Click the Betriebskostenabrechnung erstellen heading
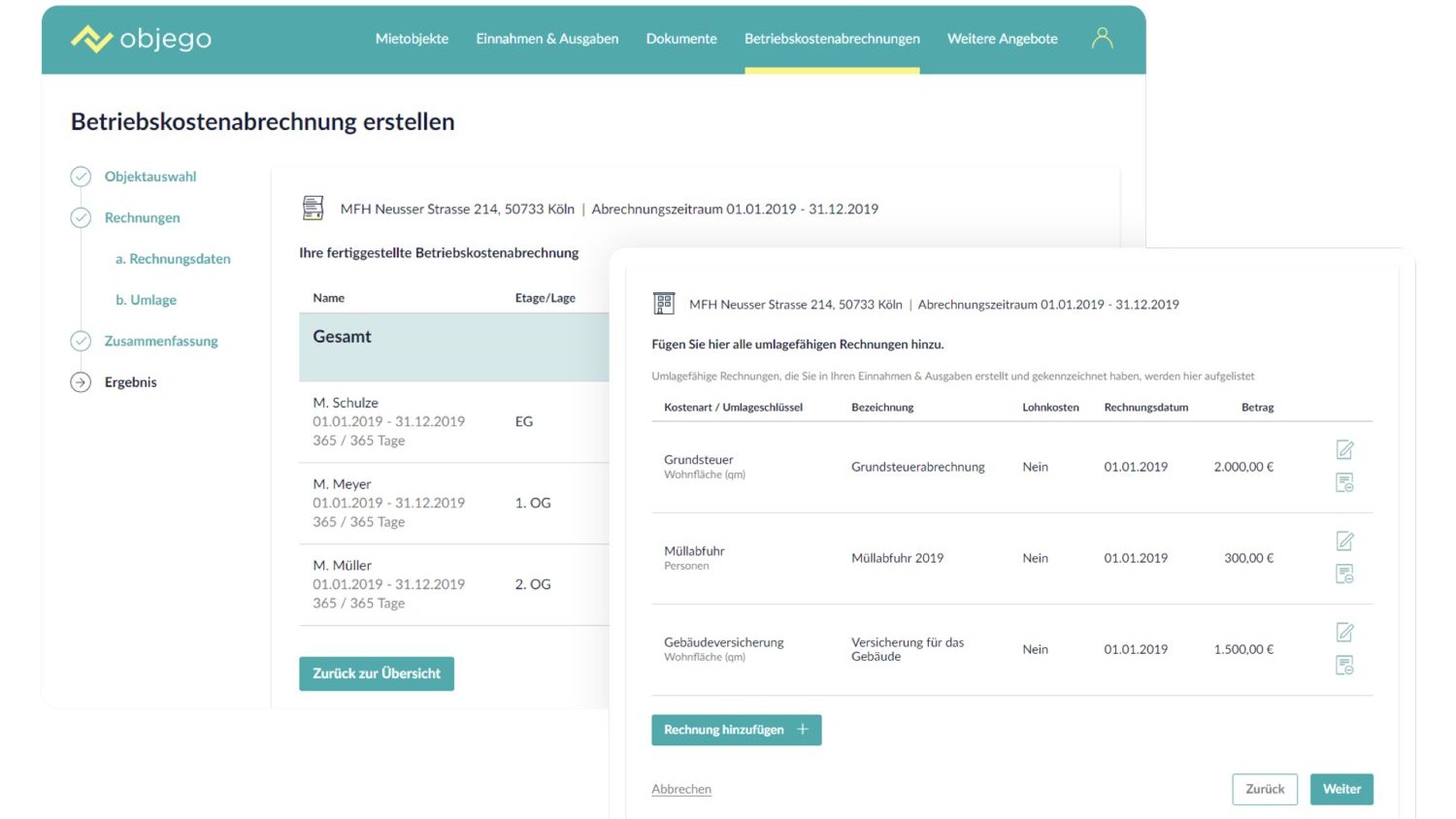 point(262,122)
